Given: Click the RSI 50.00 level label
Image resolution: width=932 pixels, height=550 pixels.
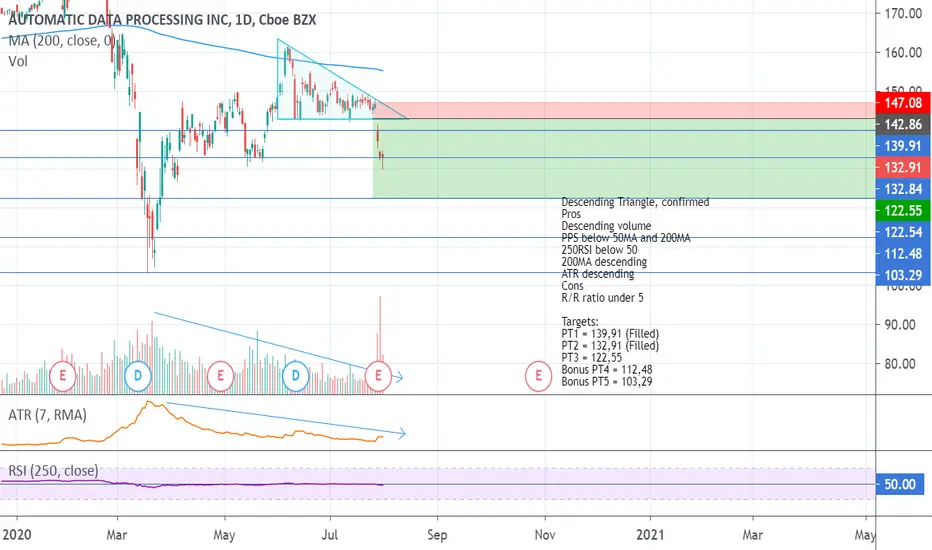Looking at the screenshot, I should tap(900, 484).
